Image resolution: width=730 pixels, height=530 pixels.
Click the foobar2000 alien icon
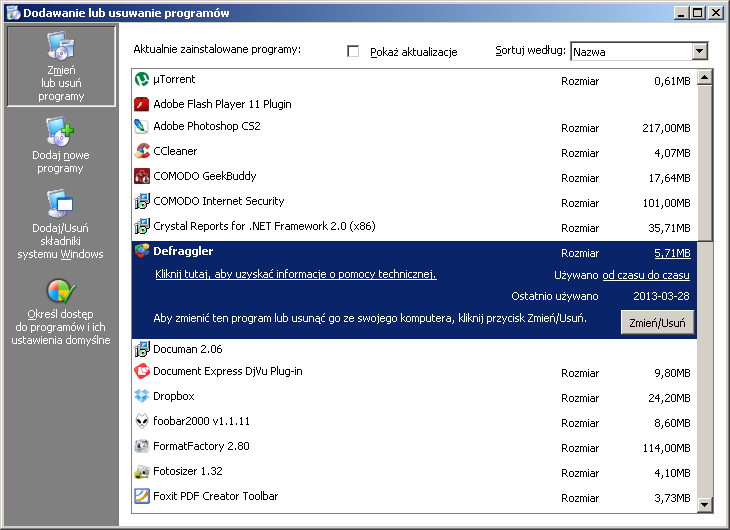tap(142, 421)
